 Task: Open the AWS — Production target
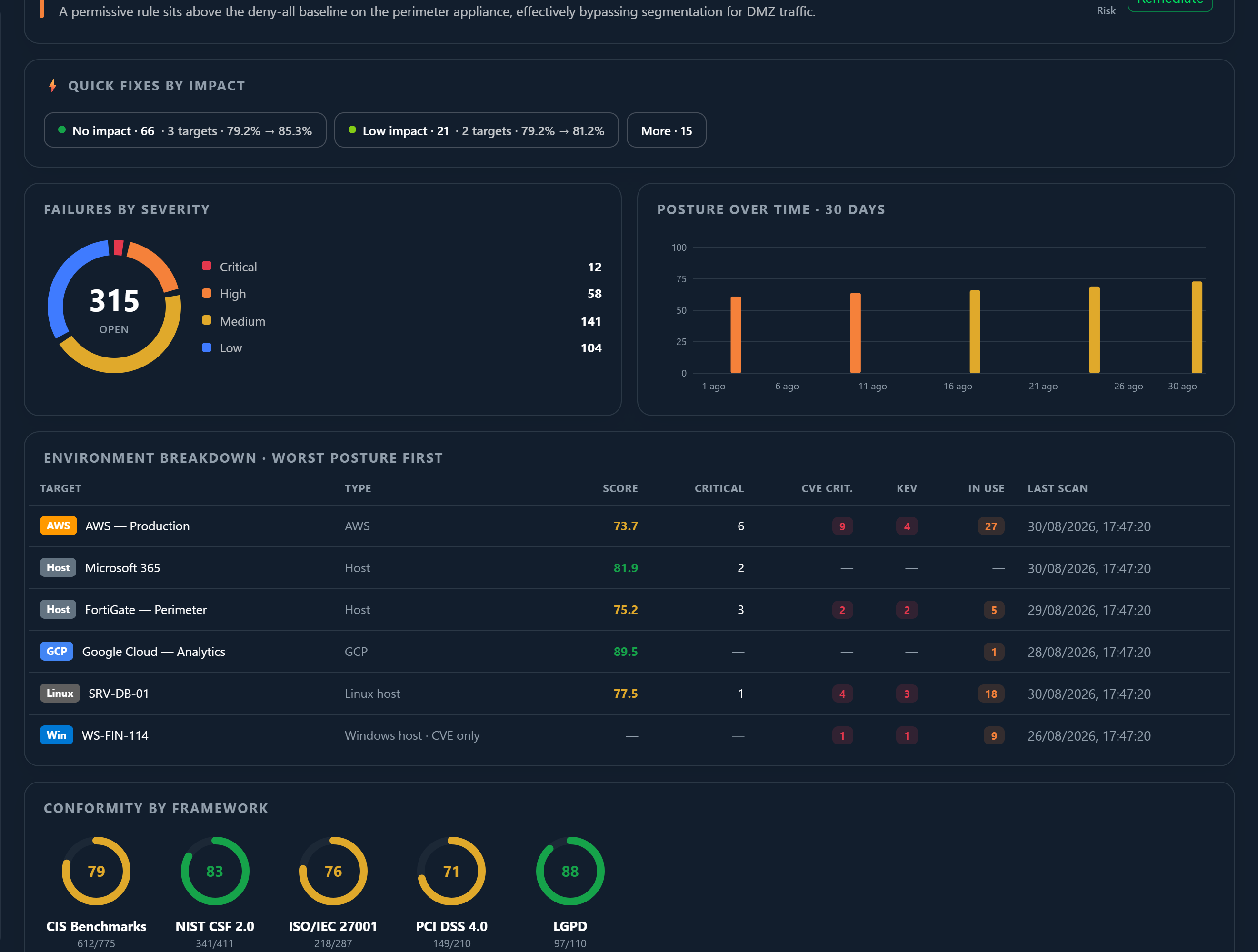coord(137,526)
